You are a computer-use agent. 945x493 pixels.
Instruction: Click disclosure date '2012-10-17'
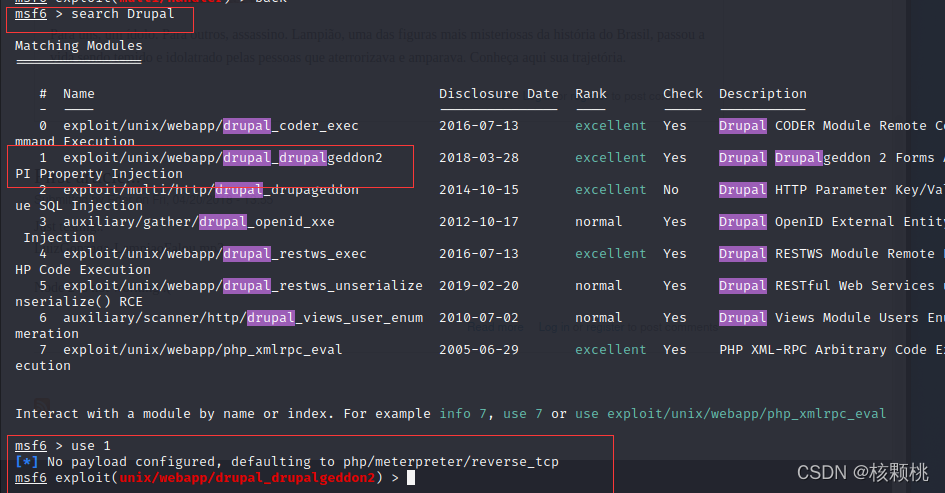coord(479,222)
